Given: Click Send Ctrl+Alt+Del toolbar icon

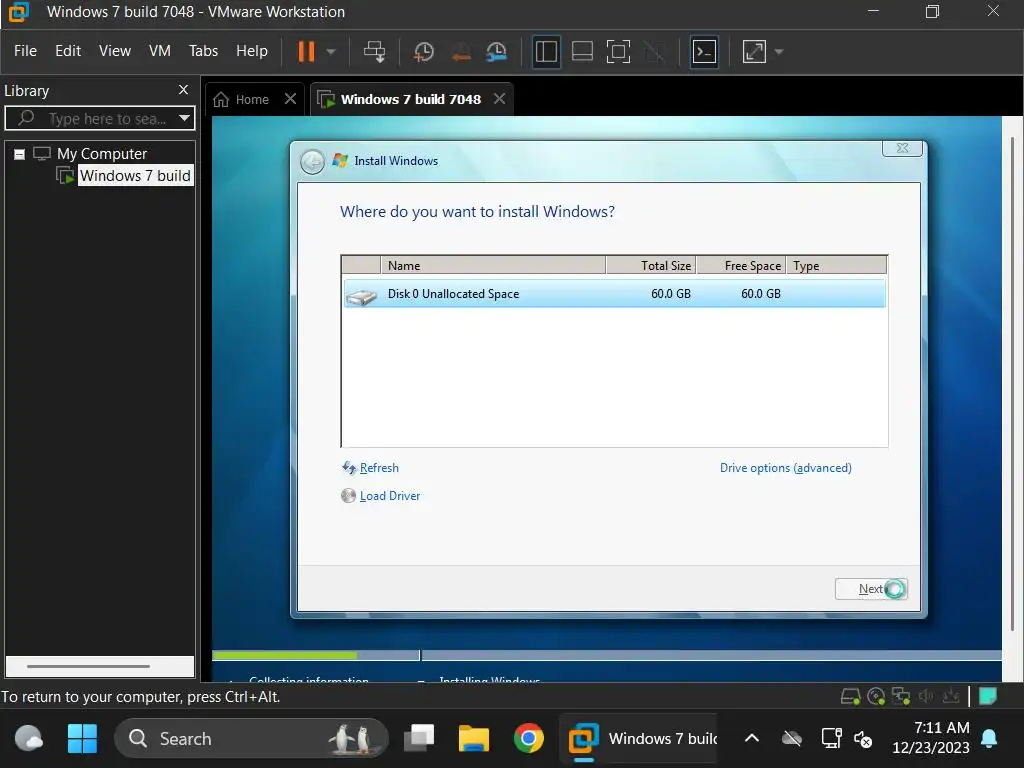Looking at the screenshot, I should tap(375, 52).
